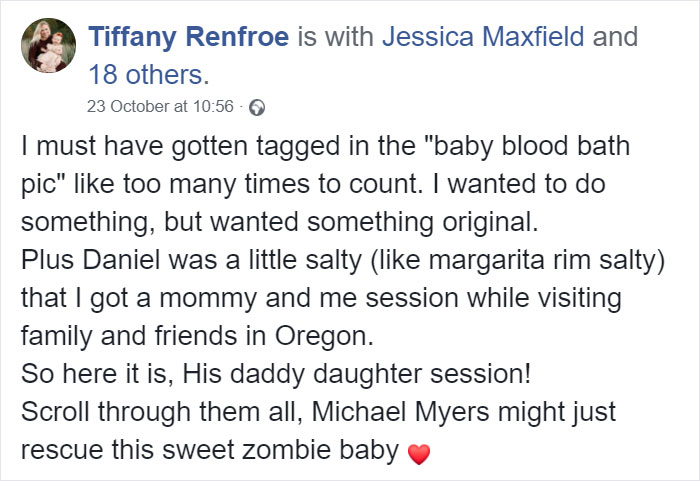Screen dimensions: 700x481
Task: Open Tiffany Renfroe's profile picture
Action: (48, 45)
